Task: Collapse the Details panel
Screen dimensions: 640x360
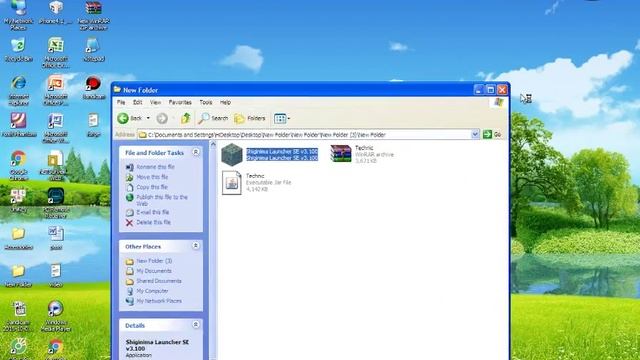Action: (x=196, y=324)
